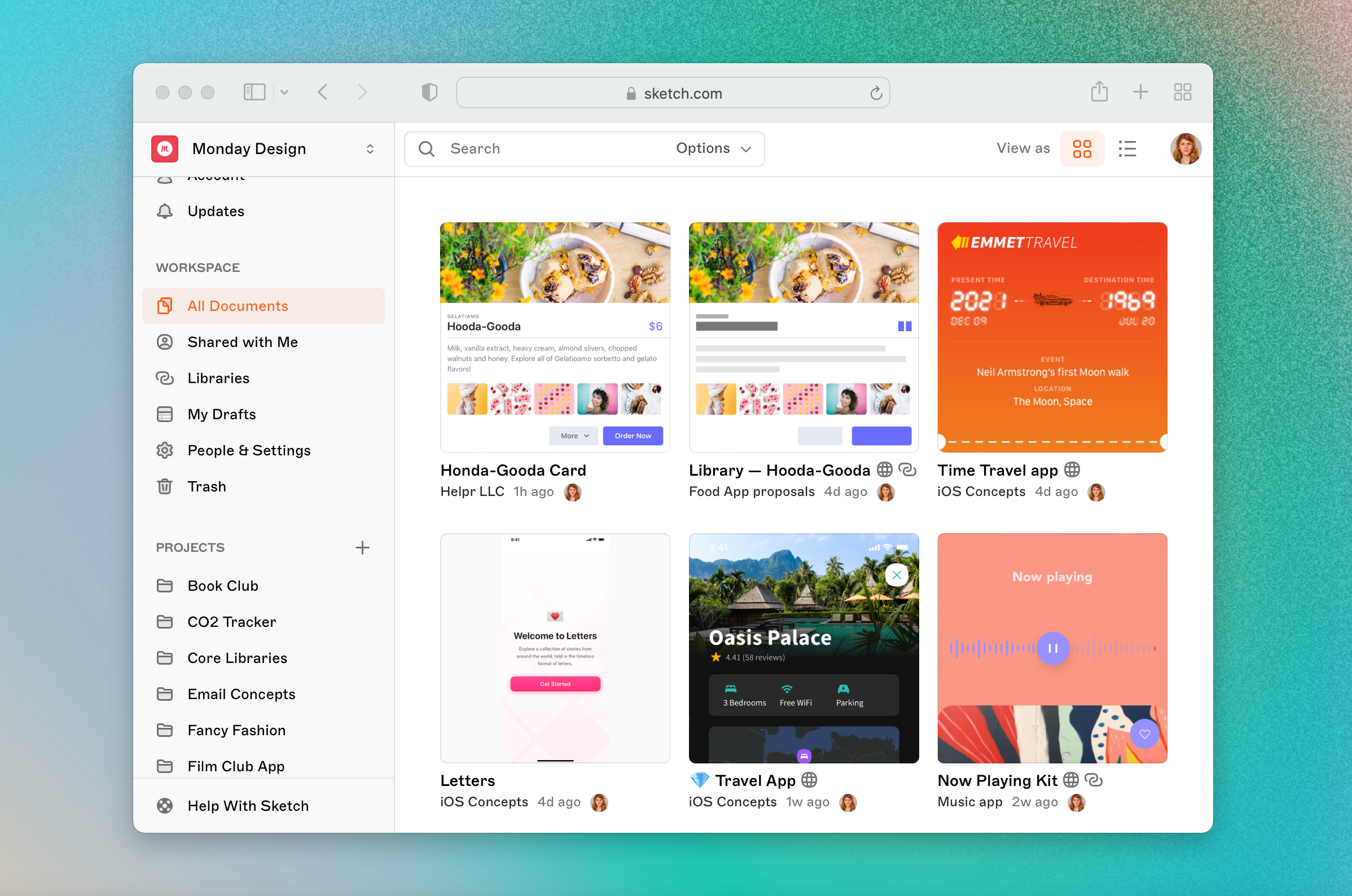Expand the sidebar chevron dropdown in toolbar

pyautogui.click(x=284, y=92)
